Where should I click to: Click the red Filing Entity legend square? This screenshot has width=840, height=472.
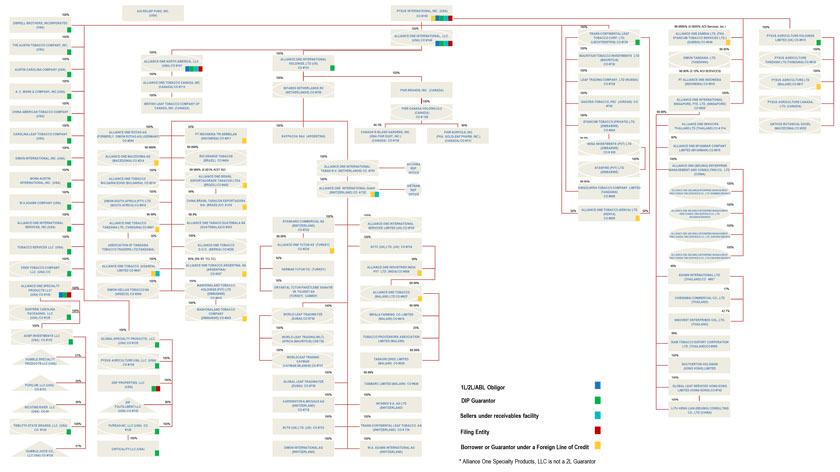click(598, 430)
